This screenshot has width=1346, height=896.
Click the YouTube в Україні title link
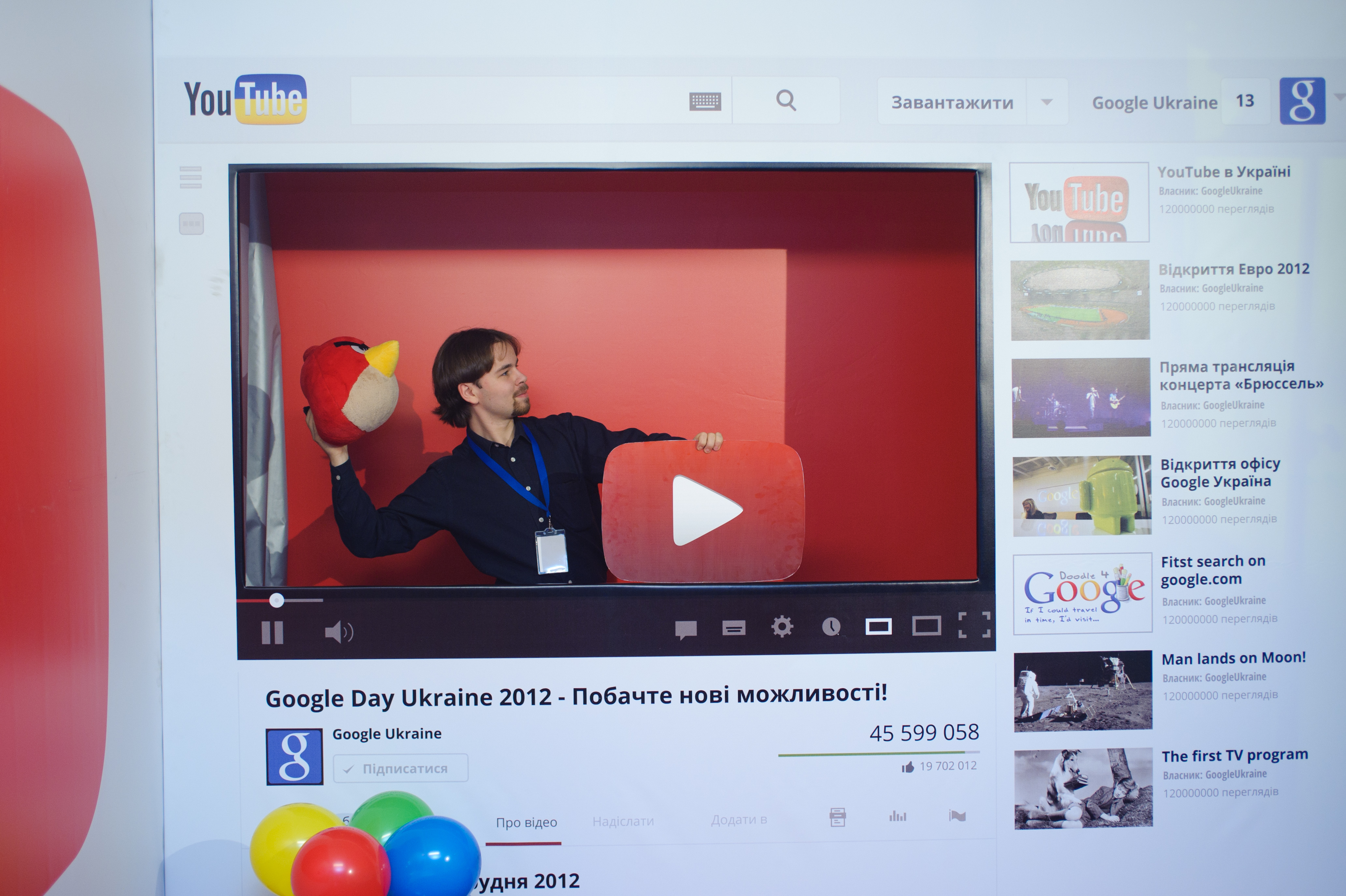pyautogui.click(x=1224, y=171)
